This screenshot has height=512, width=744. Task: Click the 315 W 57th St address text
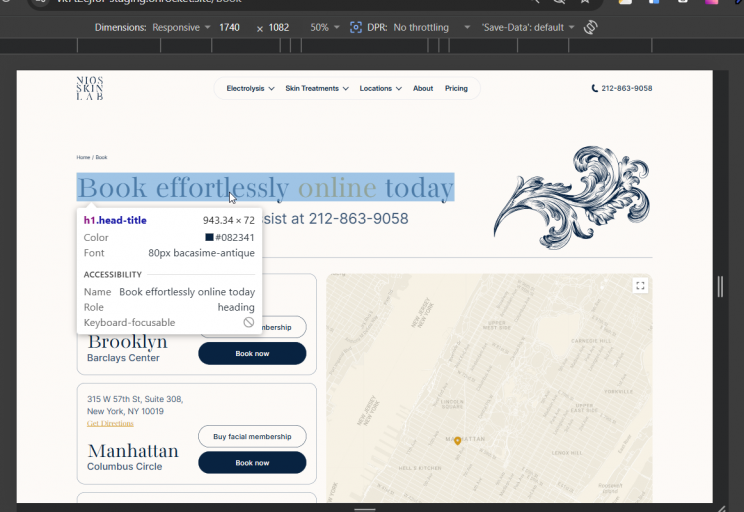[135, 405]
